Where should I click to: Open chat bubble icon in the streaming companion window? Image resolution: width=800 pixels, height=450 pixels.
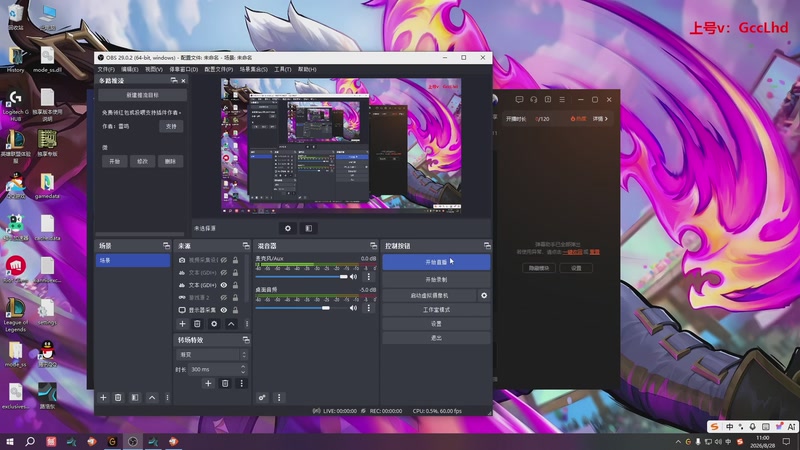tap(519, 99)
